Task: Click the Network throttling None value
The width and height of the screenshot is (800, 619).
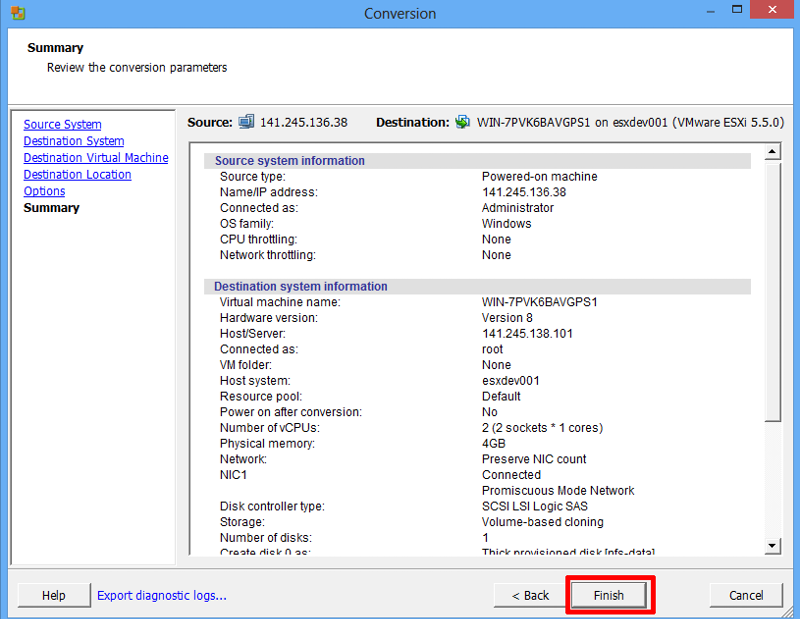Action: pyautogui.click(x=496, y=255)
